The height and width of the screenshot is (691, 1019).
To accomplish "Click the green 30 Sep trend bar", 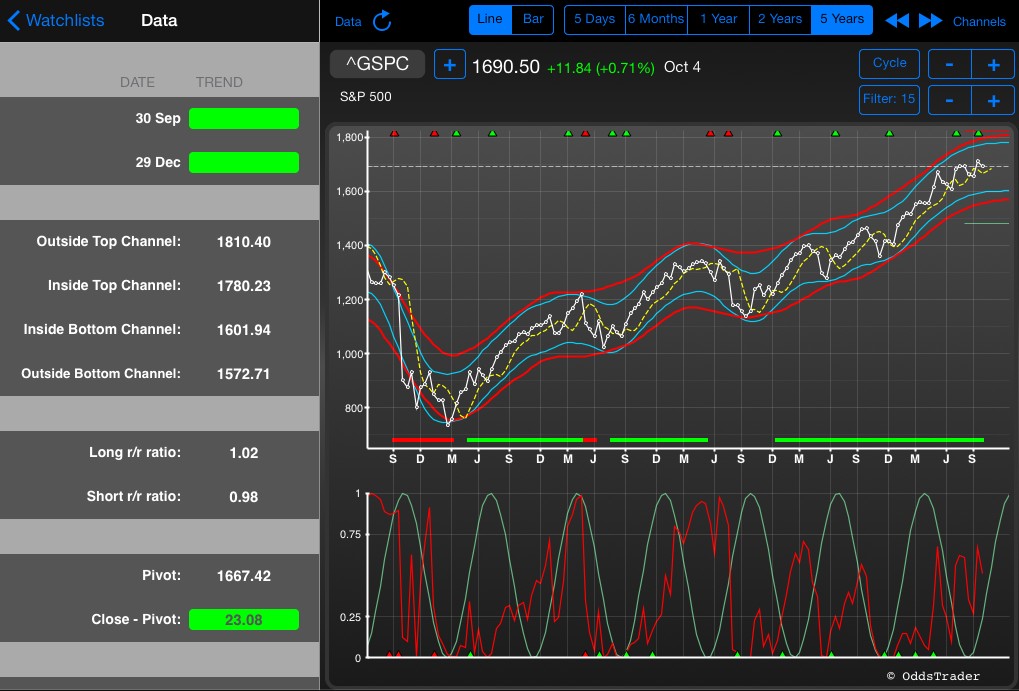I will click(x=243, y=119).
